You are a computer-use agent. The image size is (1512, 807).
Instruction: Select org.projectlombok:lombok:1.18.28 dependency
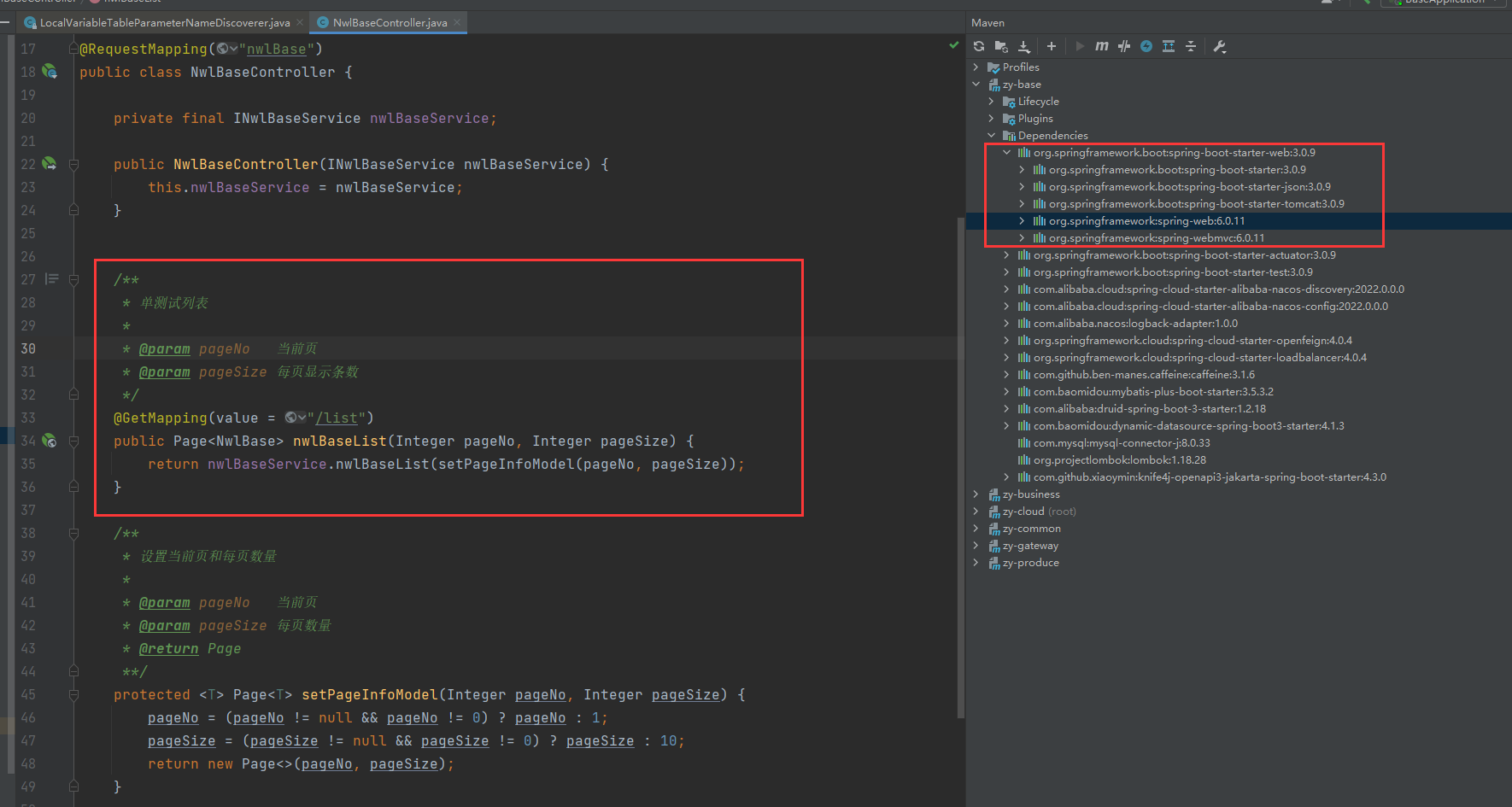1120,459
